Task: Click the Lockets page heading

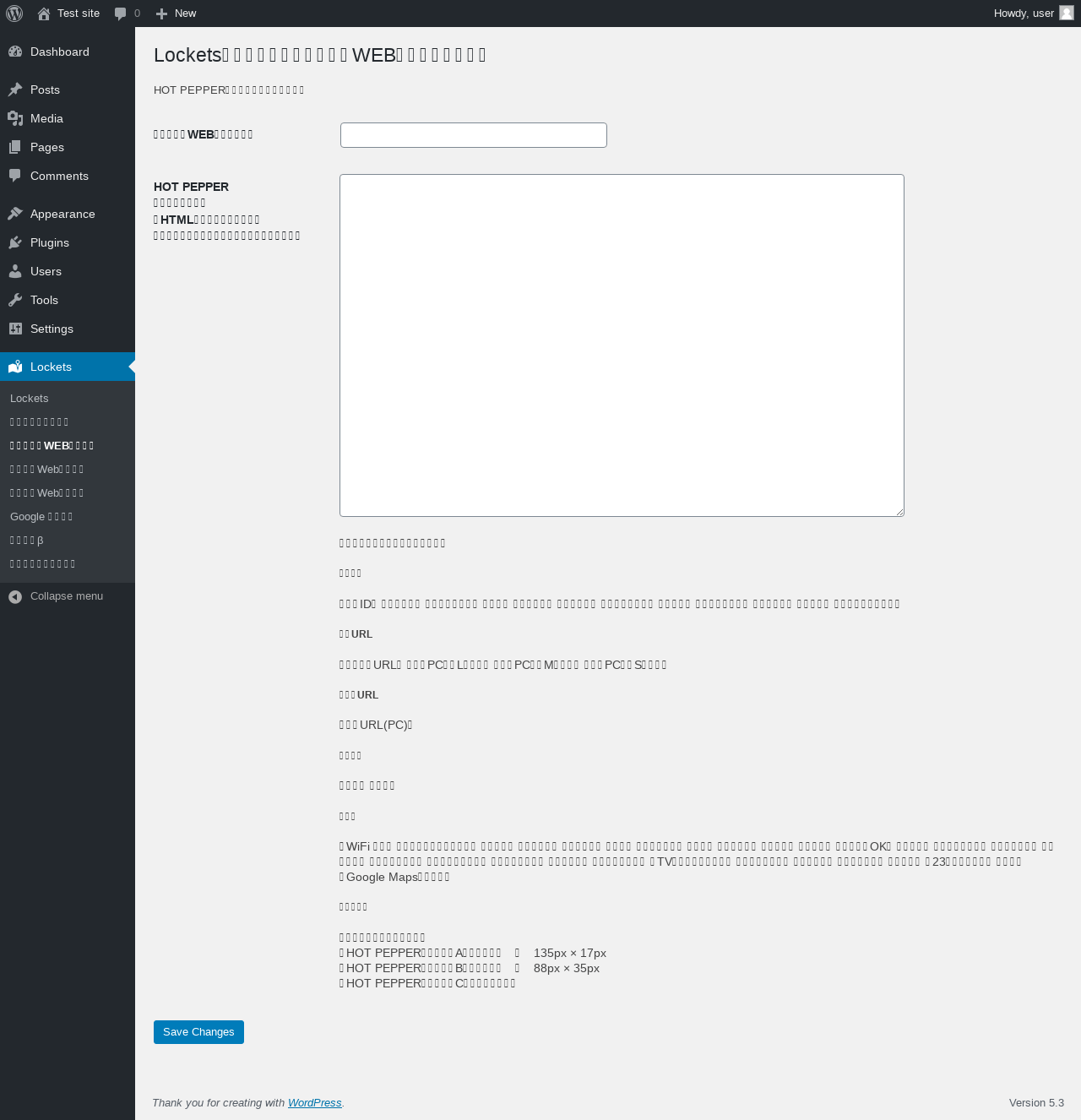Action: click(x=320, y=55)
